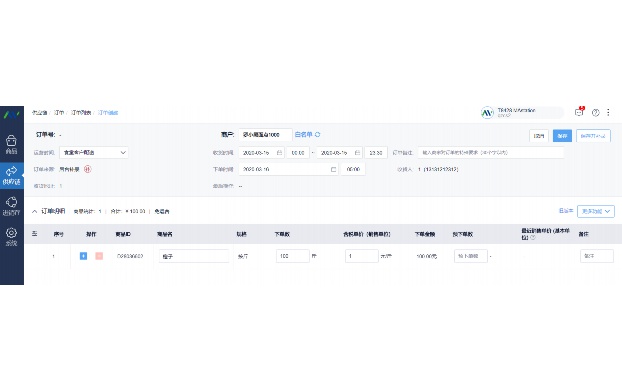
Task: Click the merchant name input field
Action: tap(265, 135)
